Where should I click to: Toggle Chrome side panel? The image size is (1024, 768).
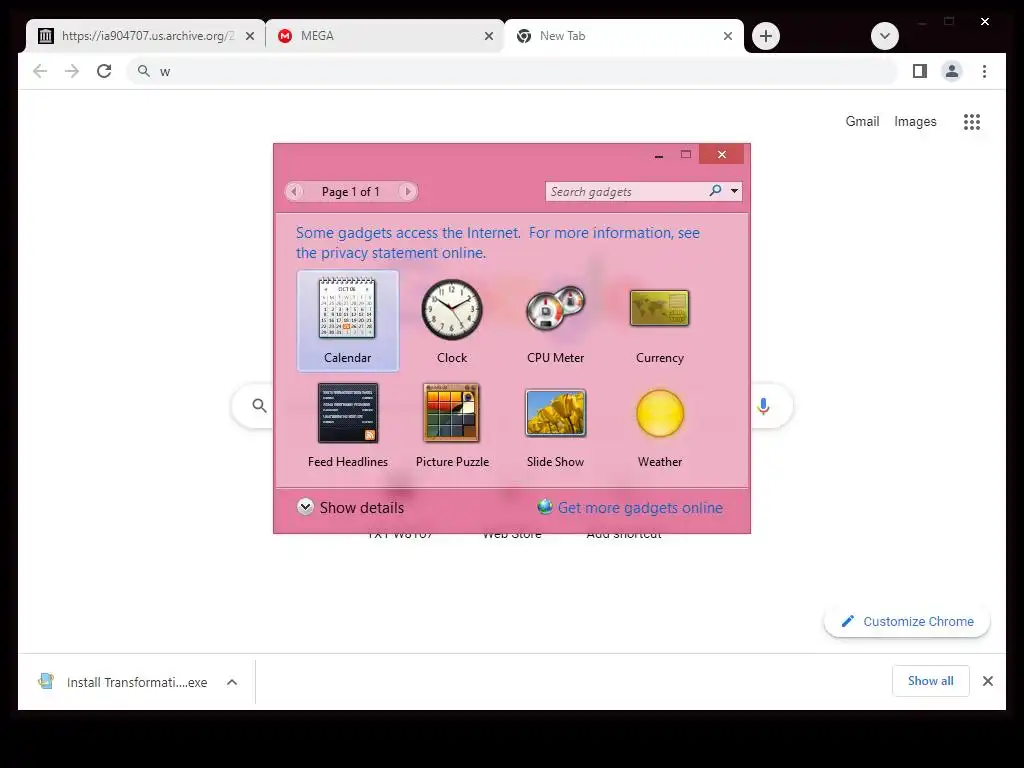[x=920, y=71]
